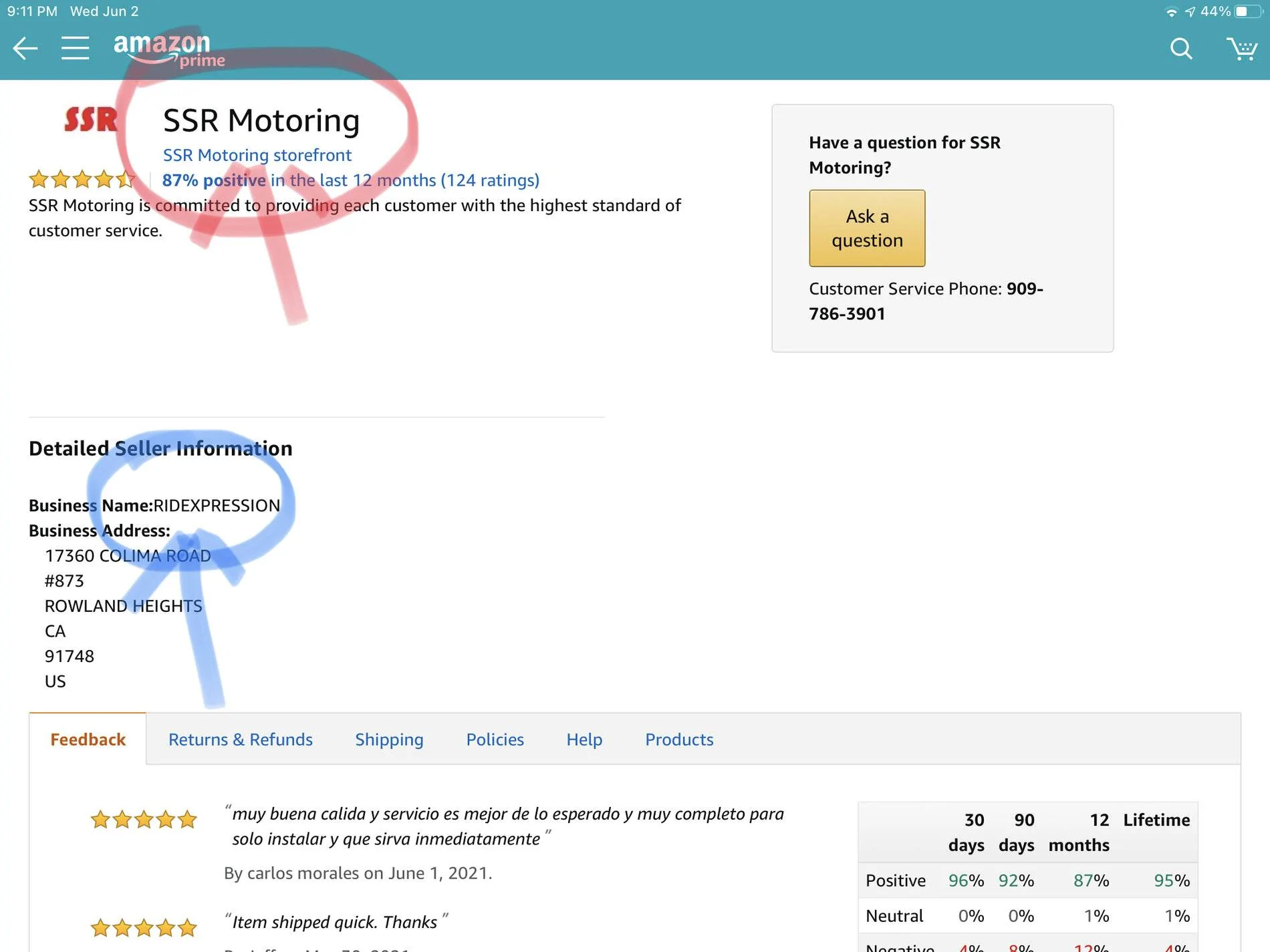Tap the battery indicator in status bar
The height and width of the screenshot is (952, 1270).
[1248, 11]
